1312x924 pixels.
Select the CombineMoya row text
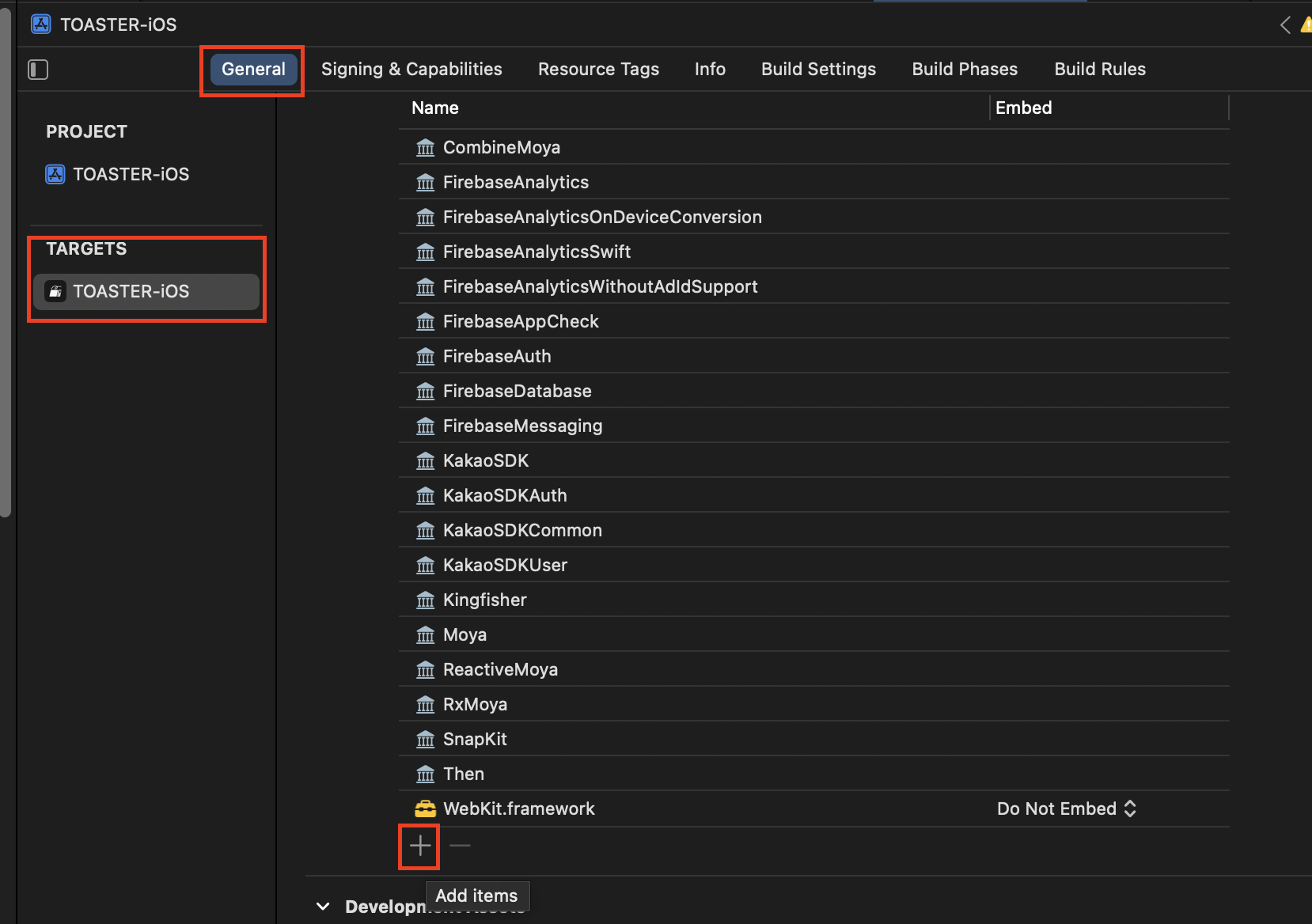(502, 147)
